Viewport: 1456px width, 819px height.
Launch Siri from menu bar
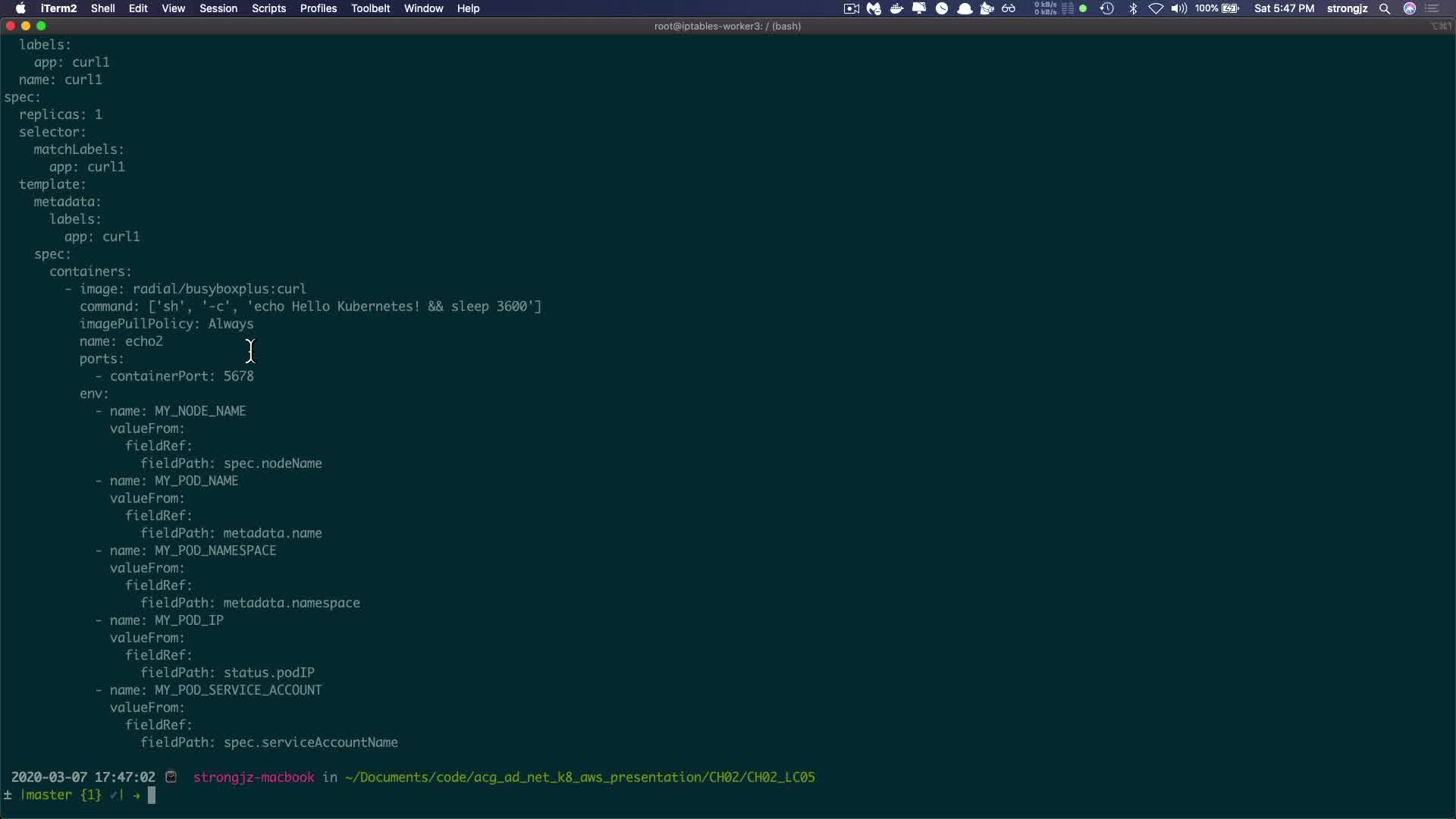1409,8
